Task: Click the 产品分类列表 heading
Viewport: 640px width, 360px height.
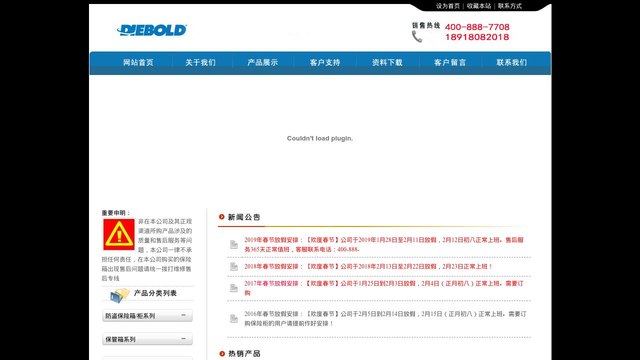Action: point(155,293)
